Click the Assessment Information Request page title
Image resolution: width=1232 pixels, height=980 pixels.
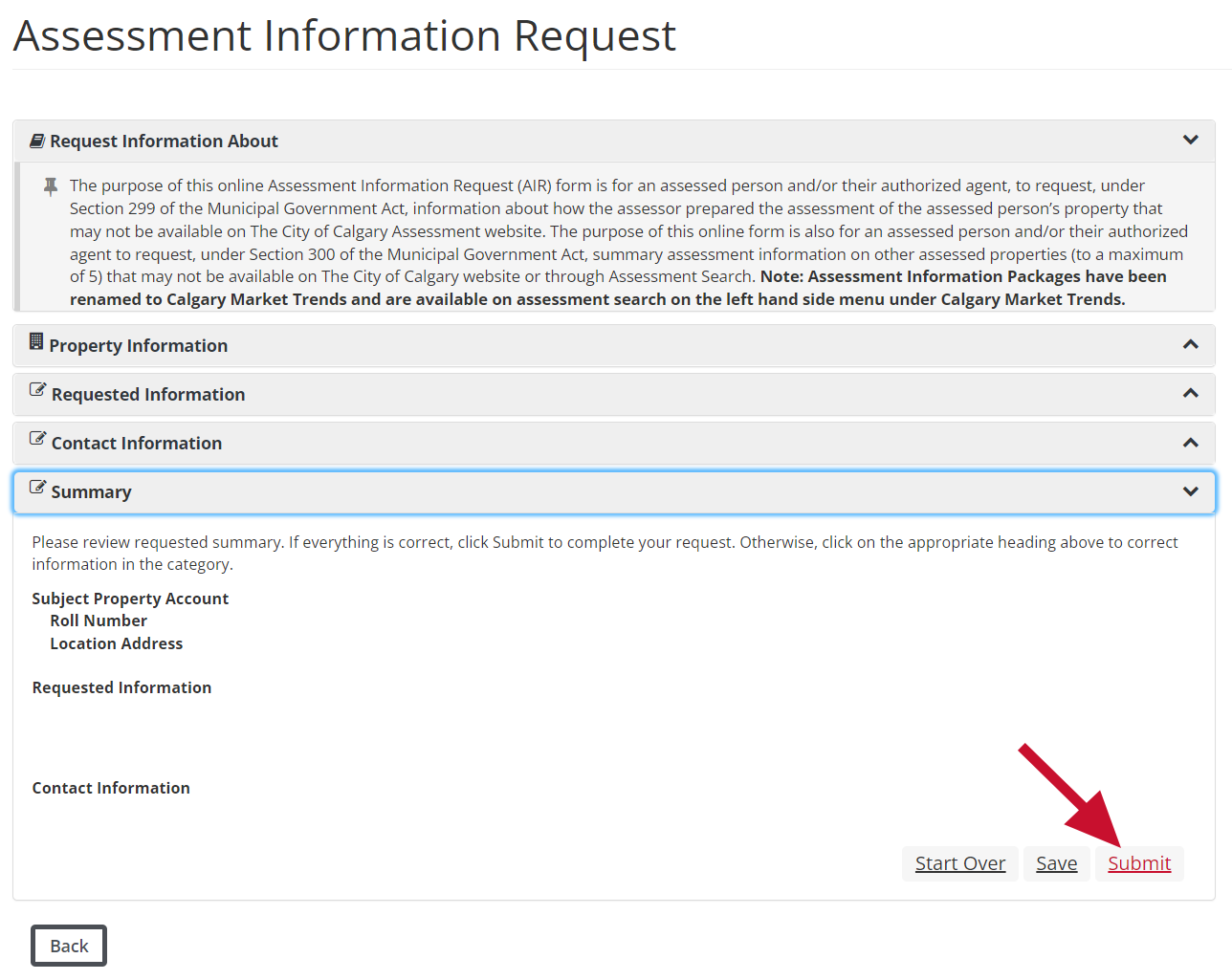(344, 36)
